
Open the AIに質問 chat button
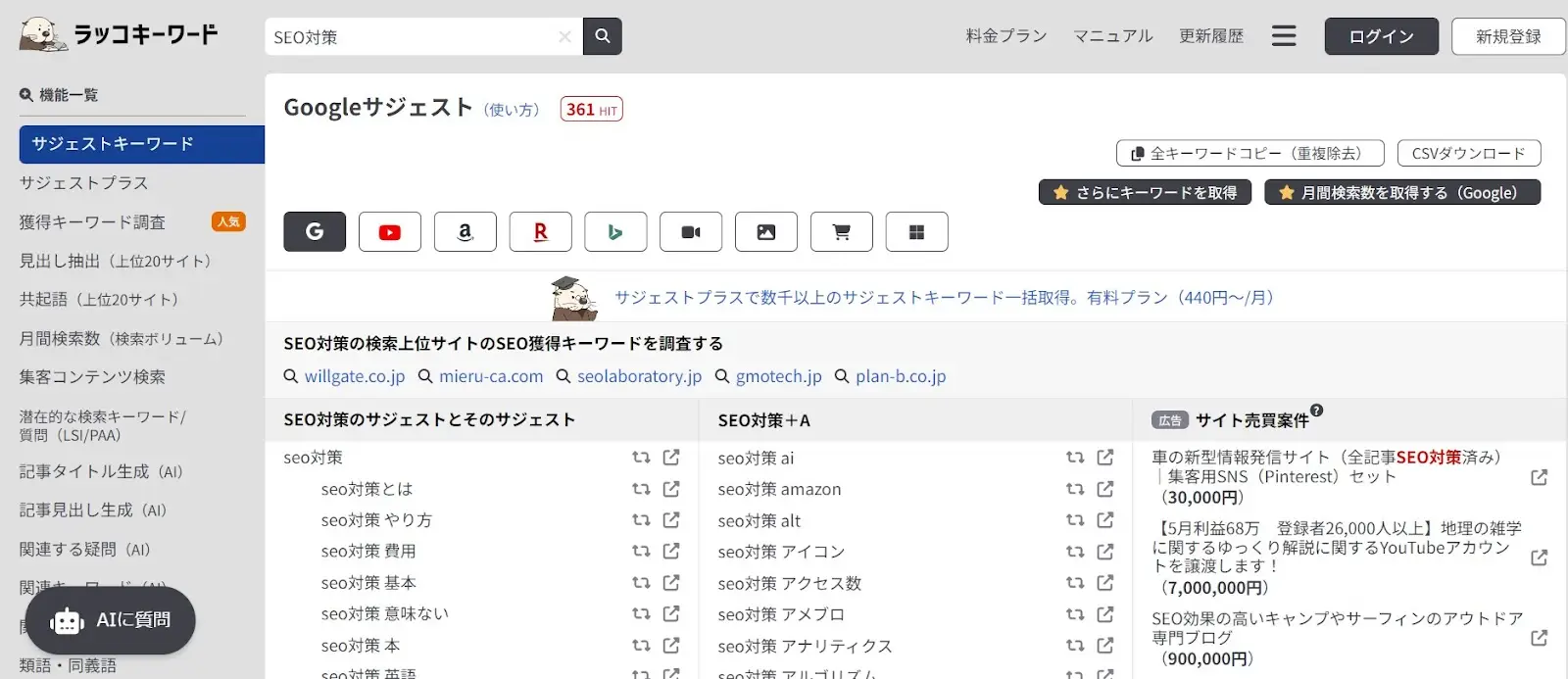coord(111,620)
